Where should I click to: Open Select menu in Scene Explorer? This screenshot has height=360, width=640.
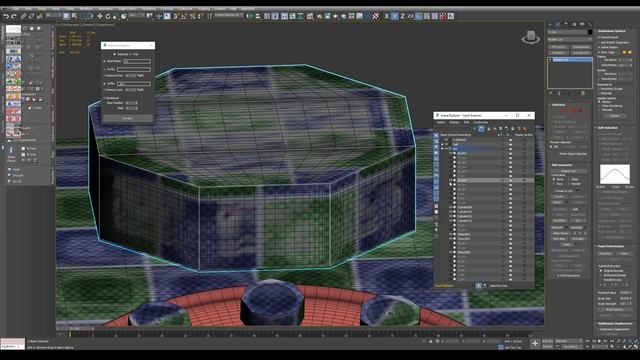click(441, 122)
